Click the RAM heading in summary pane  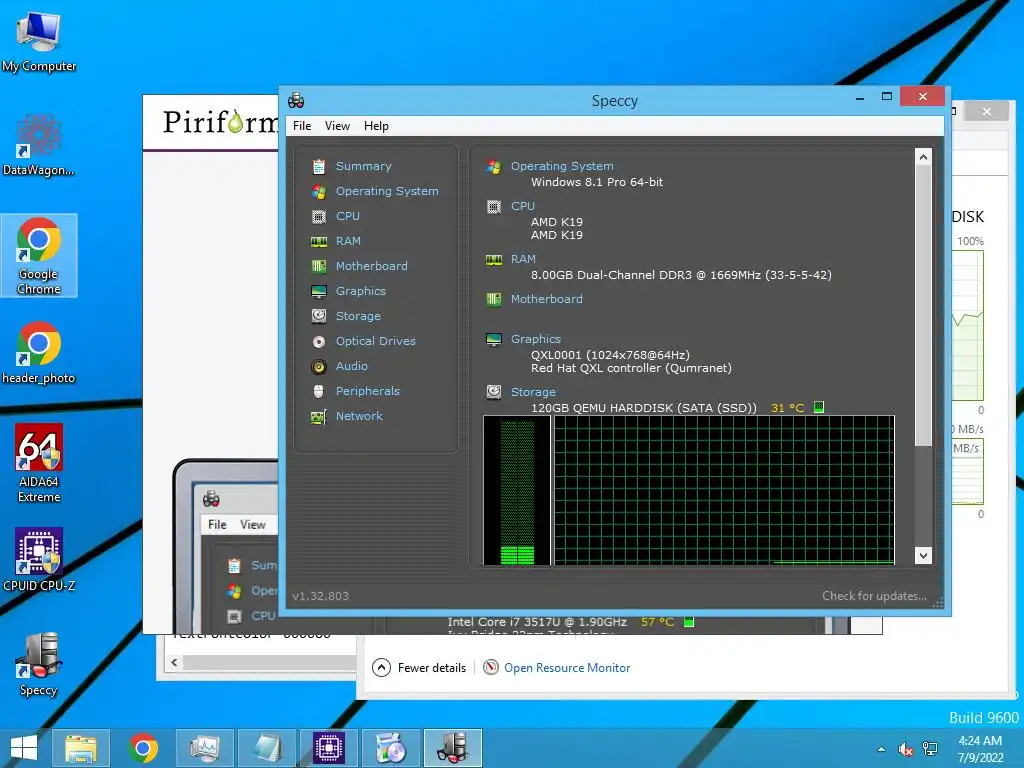(523, 259)
